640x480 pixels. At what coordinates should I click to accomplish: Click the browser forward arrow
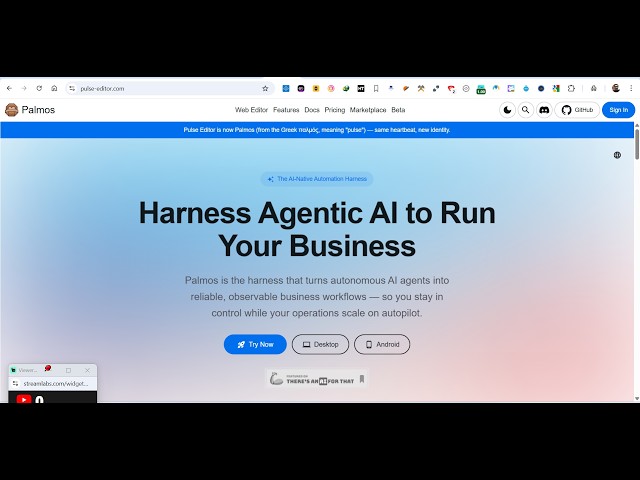click(x=24, y=88)
